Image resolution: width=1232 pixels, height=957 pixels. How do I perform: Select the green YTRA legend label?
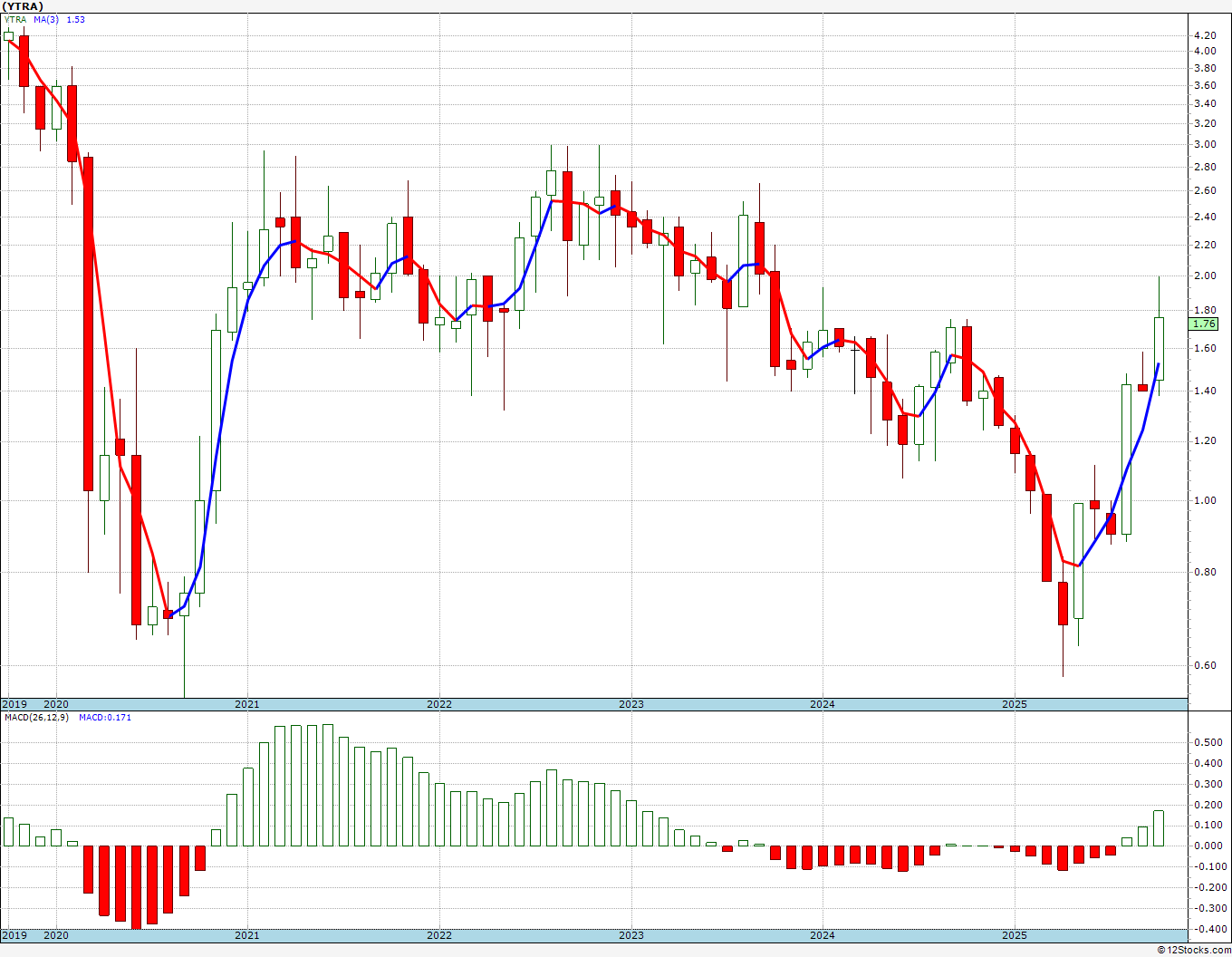click(x=14, y=19)
